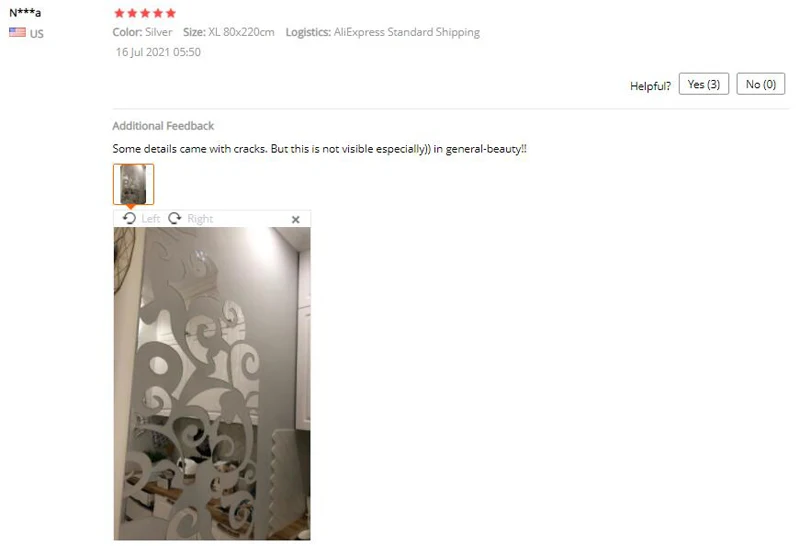Click the review text about cracks
This screenshot has width=800, height=546.
(319, 149)
